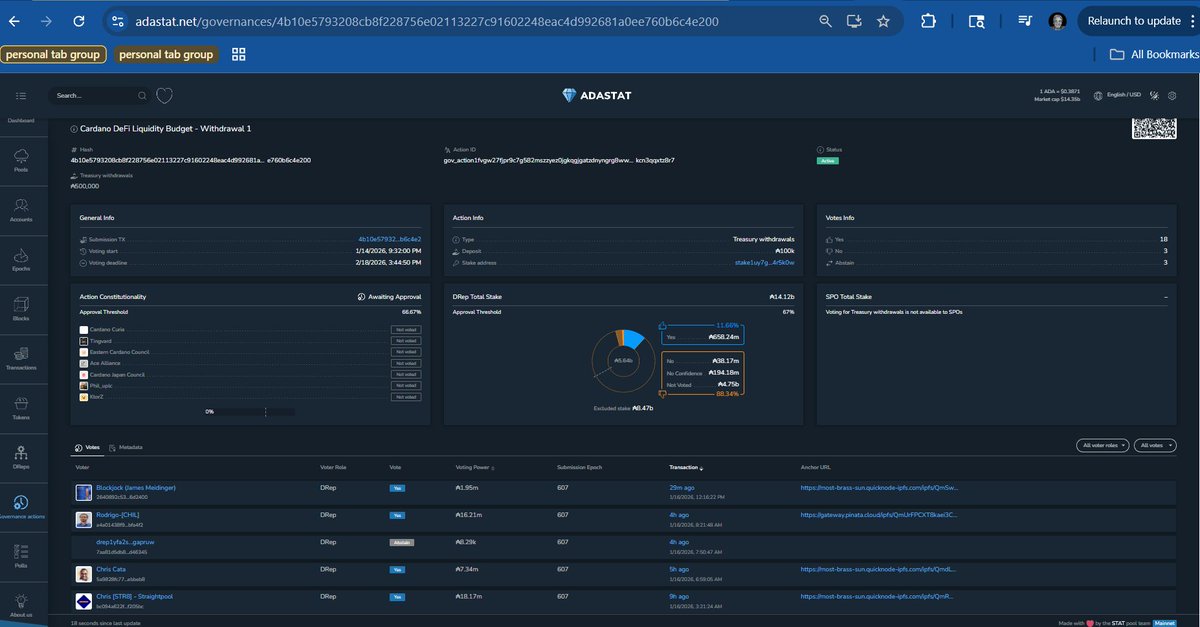
Task: Open the Submission TX link 4b10e57932...b6c4e2
Action: pos(393,239)
